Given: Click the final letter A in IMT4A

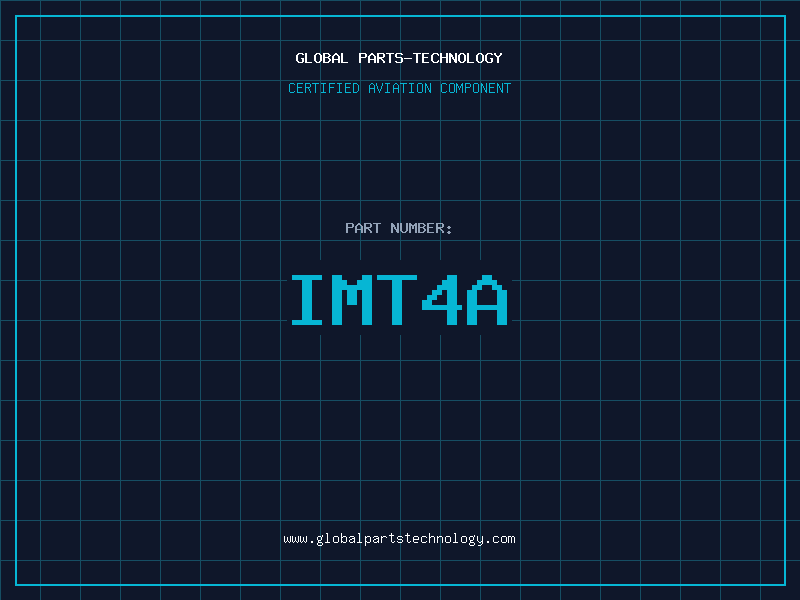Looking at the screenshot, I should [486, 300].
